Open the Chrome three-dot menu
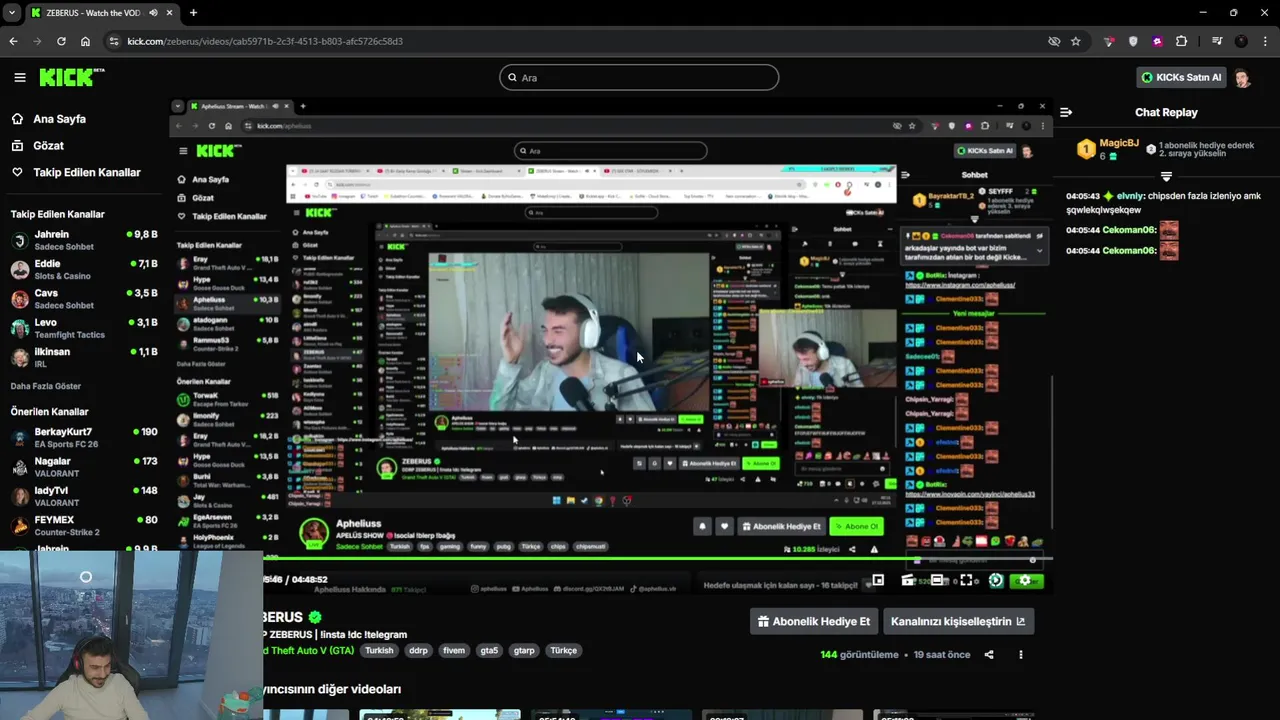Image resolution: width=1280 pixels, height=720 pixels. [1265, 41]
